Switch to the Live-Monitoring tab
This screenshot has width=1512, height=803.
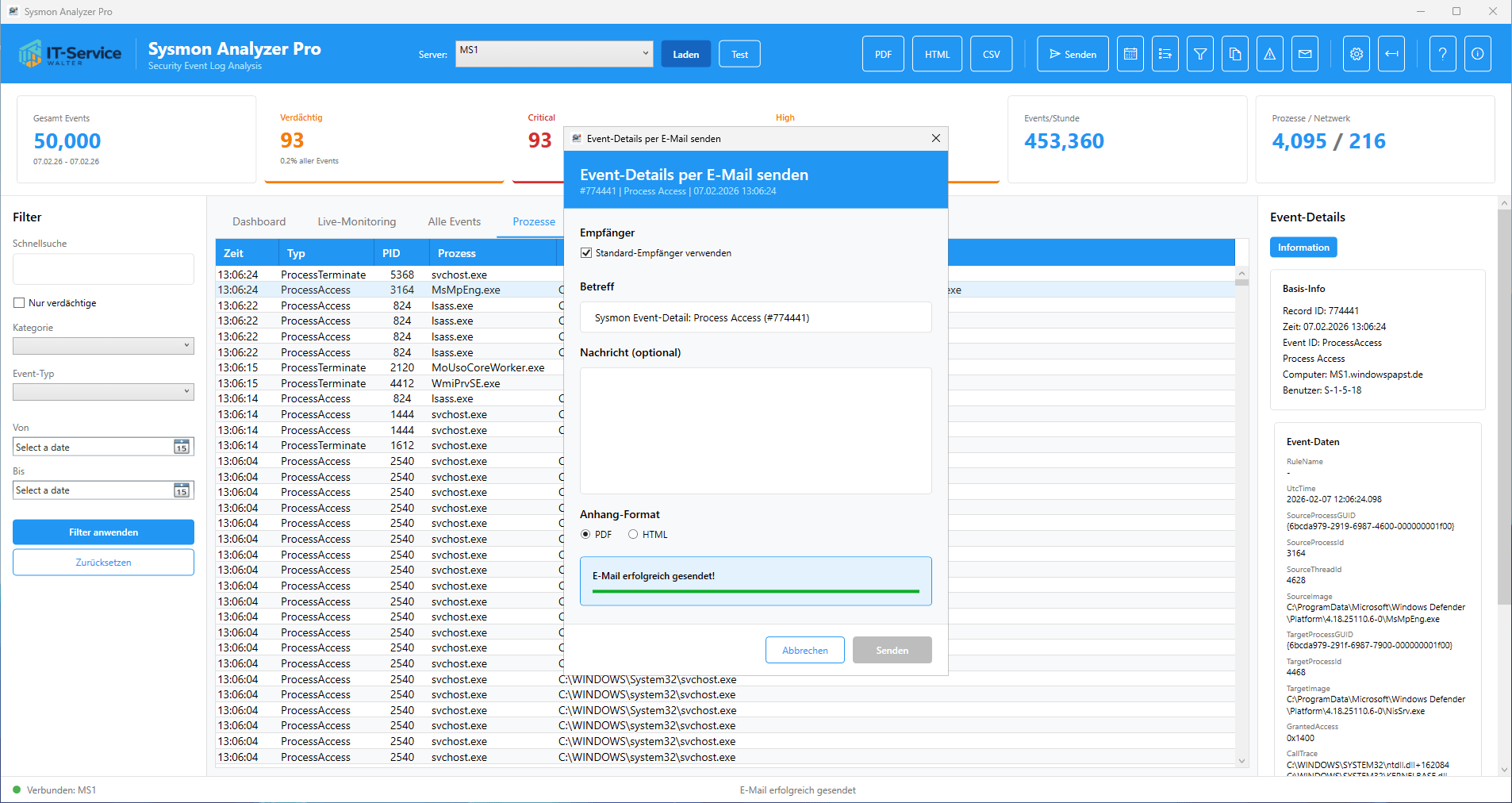tap(356, 221)
